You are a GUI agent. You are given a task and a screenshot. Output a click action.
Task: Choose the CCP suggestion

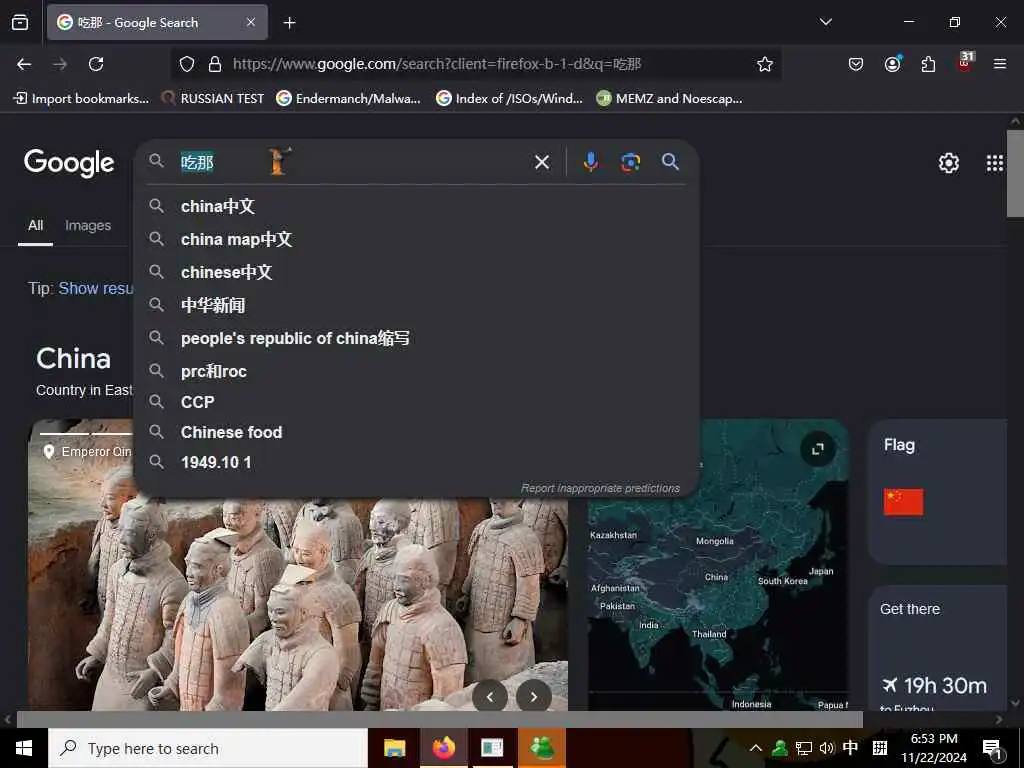[416, 402]
